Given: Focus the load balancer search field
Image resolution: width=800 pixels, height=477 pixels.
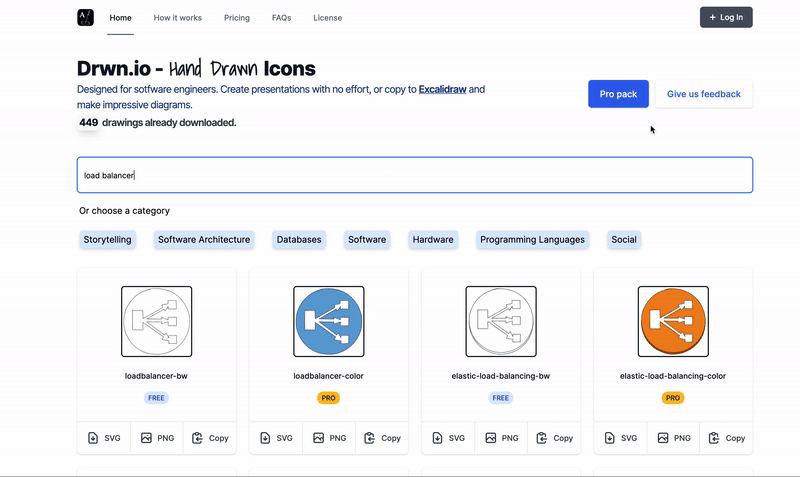Looking at the screenshot, I should (414, 175).
